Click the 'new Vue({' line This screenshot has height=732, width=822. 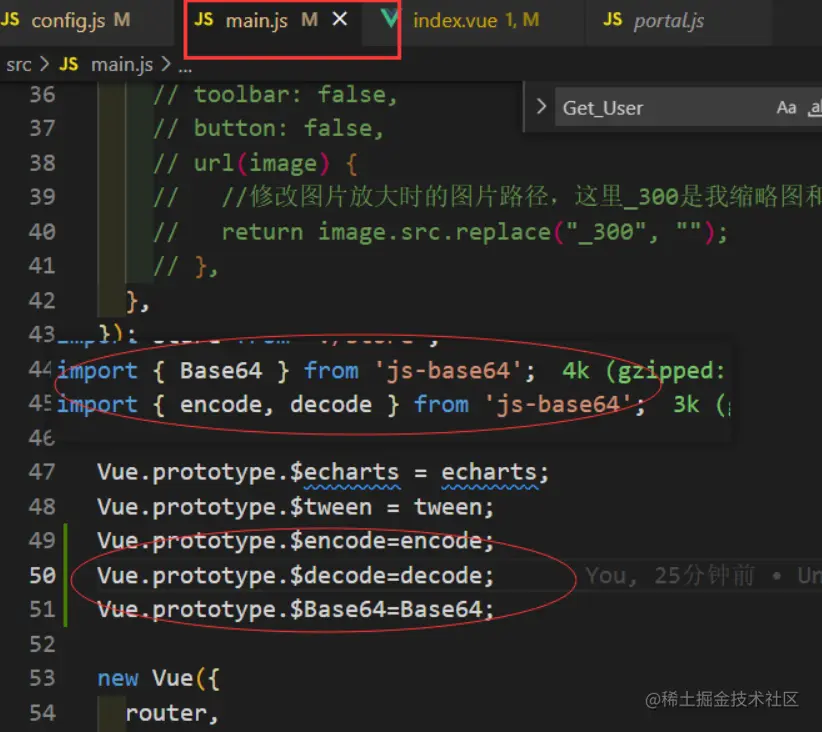(158, 679)
